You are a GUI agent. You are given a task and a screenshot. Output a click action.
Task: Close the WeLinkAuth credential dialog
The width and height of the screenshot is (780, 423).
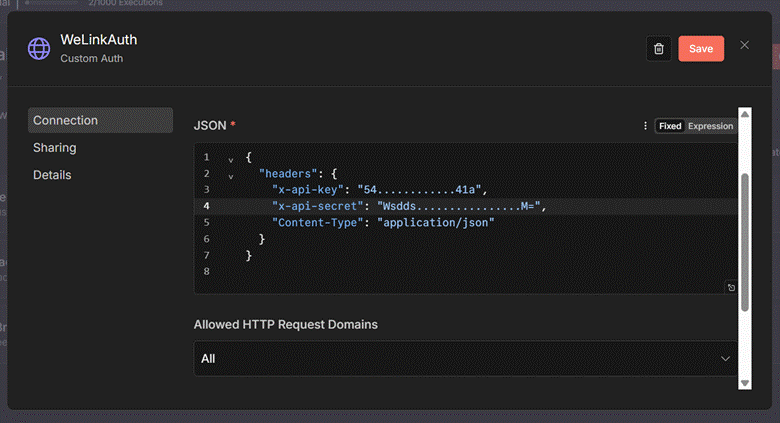(744, 45)
